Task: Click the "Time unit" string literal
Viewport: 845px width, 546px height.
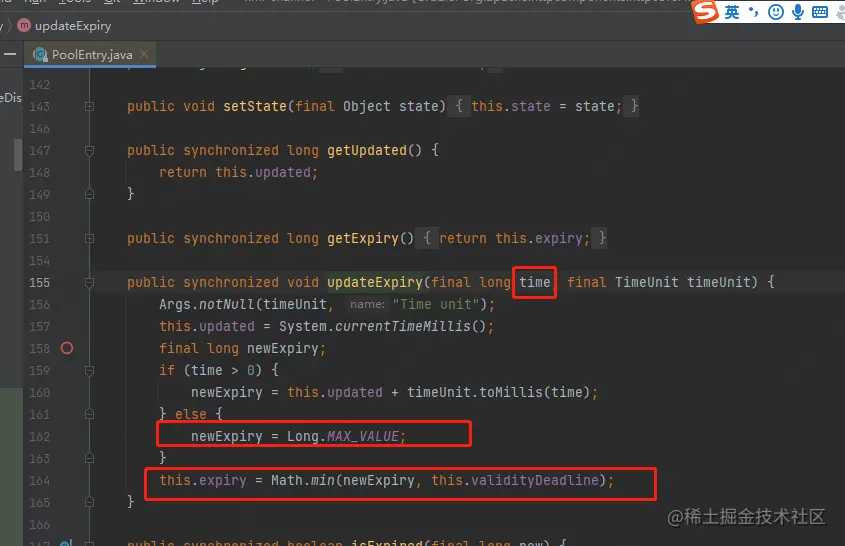Action: pyautogui.click(x=435, y=304)
